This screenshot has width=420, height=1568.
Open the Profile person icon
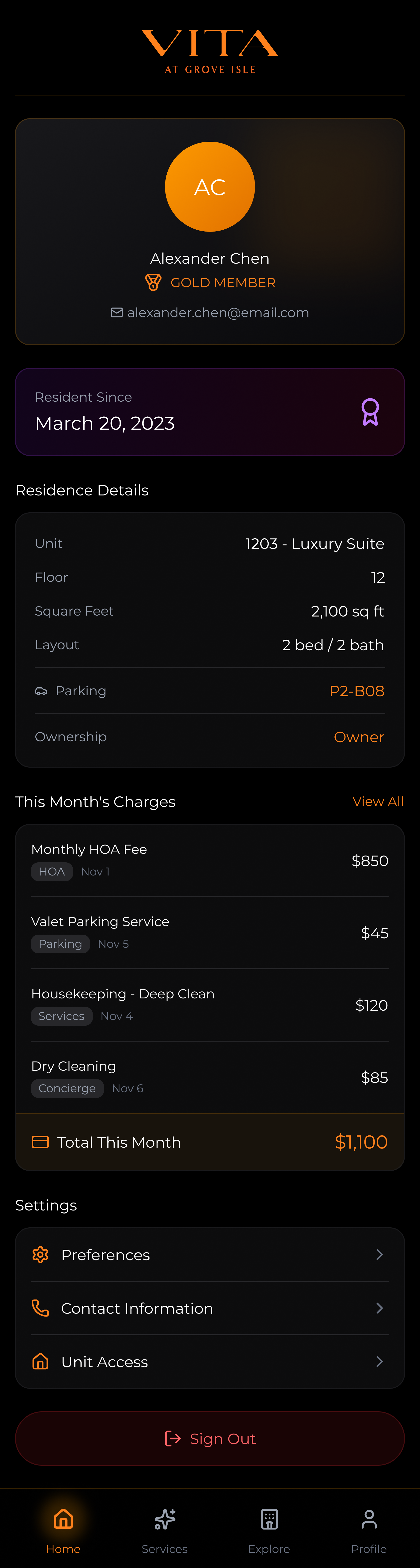coord(369,1519)
